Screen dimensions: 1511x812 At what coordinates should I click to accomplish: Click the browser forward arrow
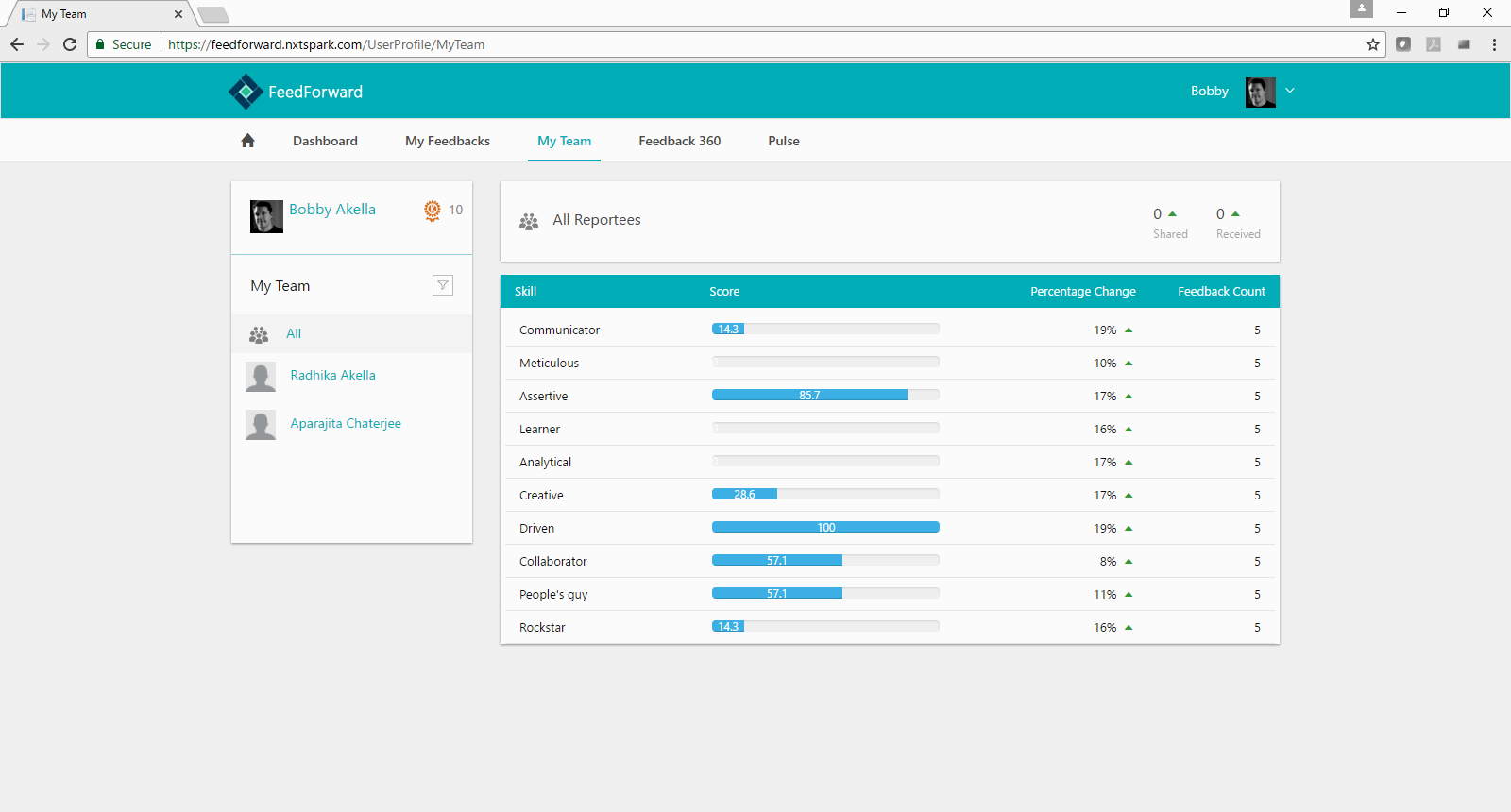[43, 44]
